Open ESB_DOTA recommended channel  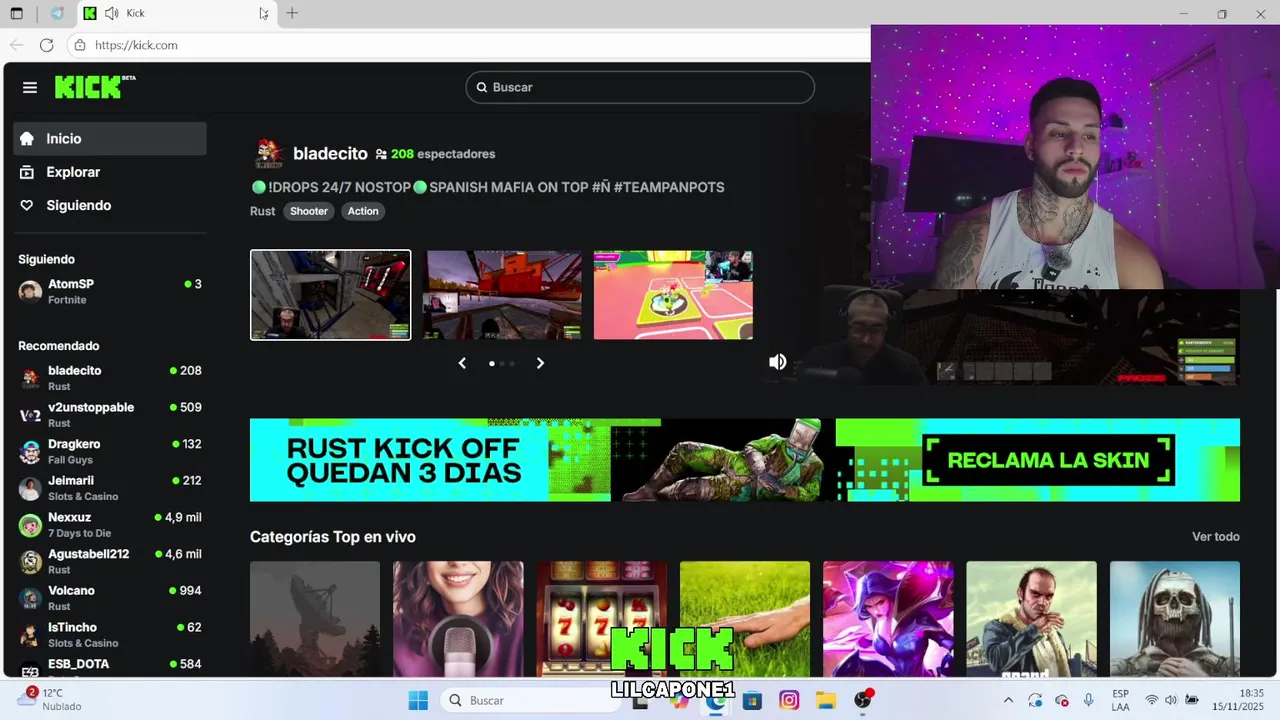110,666
